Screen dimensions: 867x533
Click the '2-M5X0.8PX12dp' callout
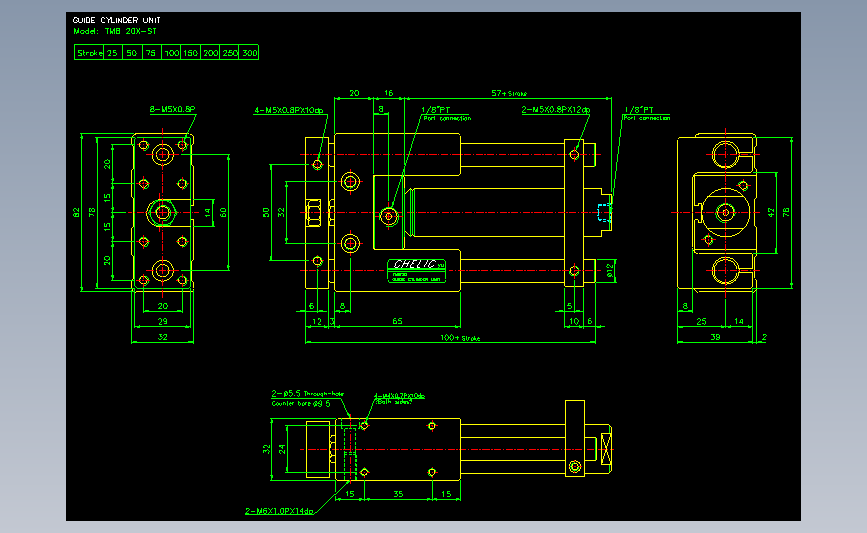tap(556, 110)
